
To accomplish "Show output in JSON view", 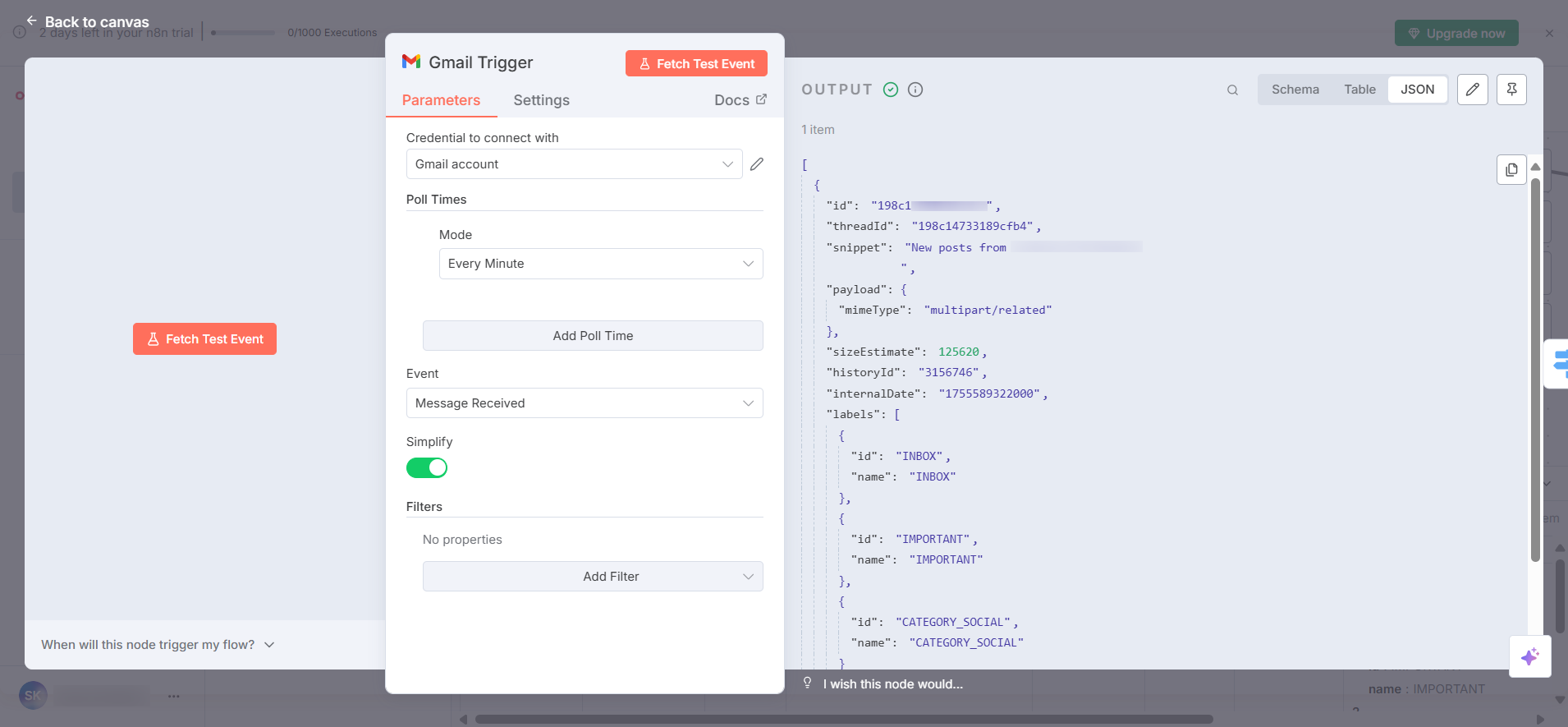I will coord(1418,90).
